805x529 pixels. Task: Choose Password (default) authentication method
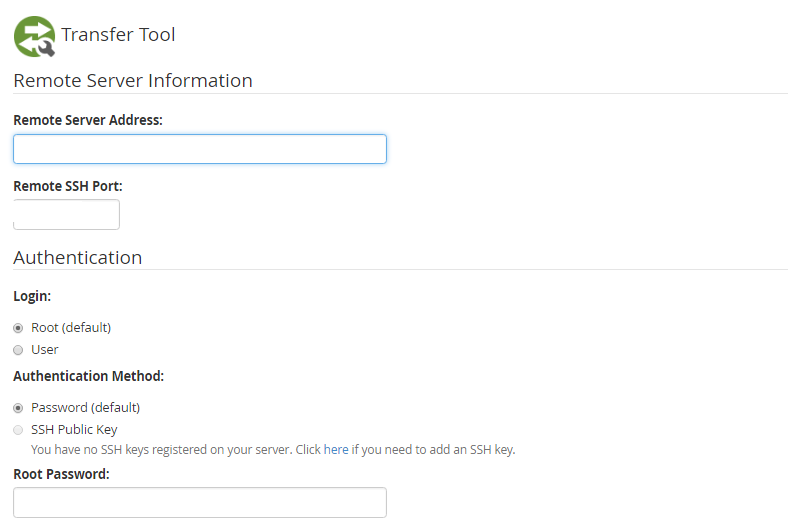tap(18, 408)
